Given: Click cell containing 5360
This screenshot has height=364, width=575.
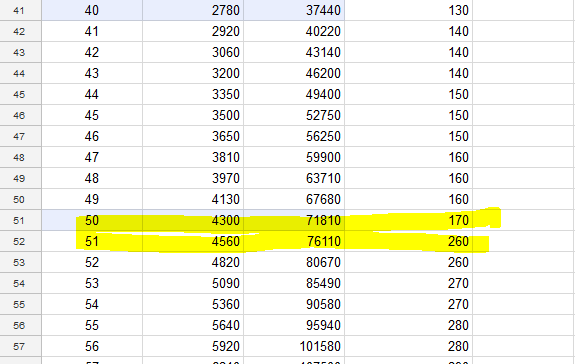Looking at the screenshot, I should click(x=193, y=304).
